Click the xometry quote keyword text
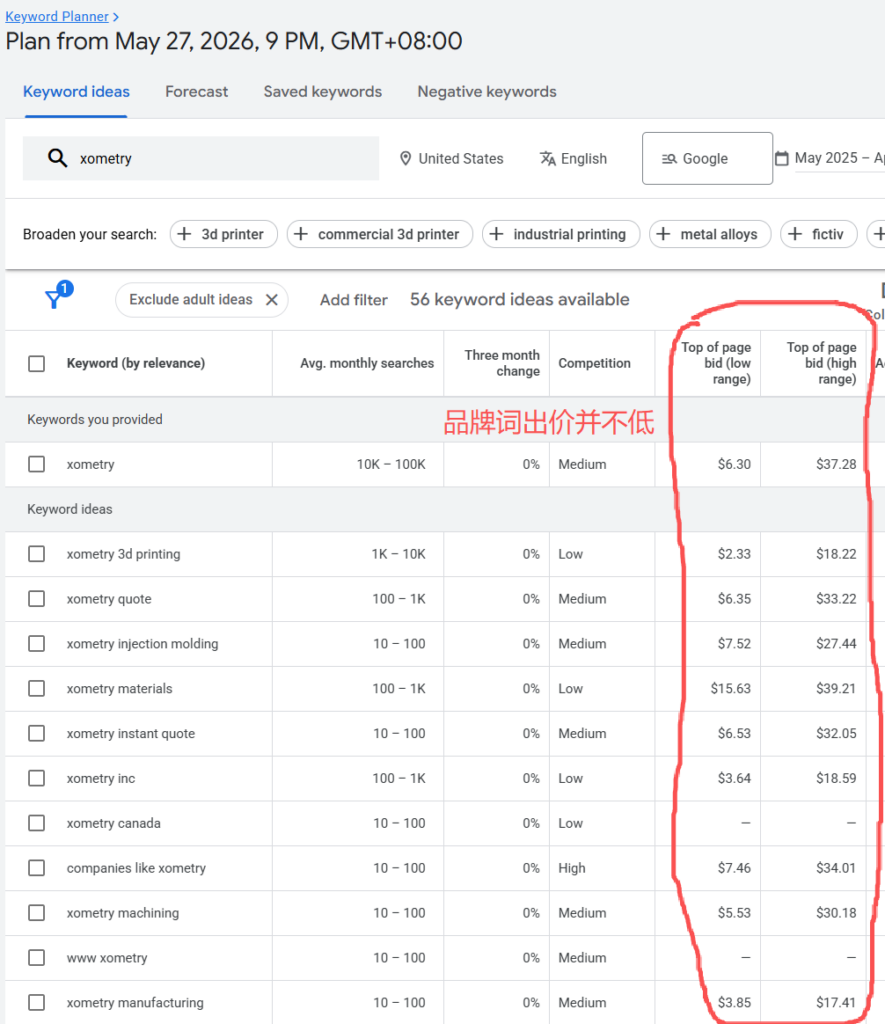This screenshot has height=1024, width=885. (x=109, y=599)
